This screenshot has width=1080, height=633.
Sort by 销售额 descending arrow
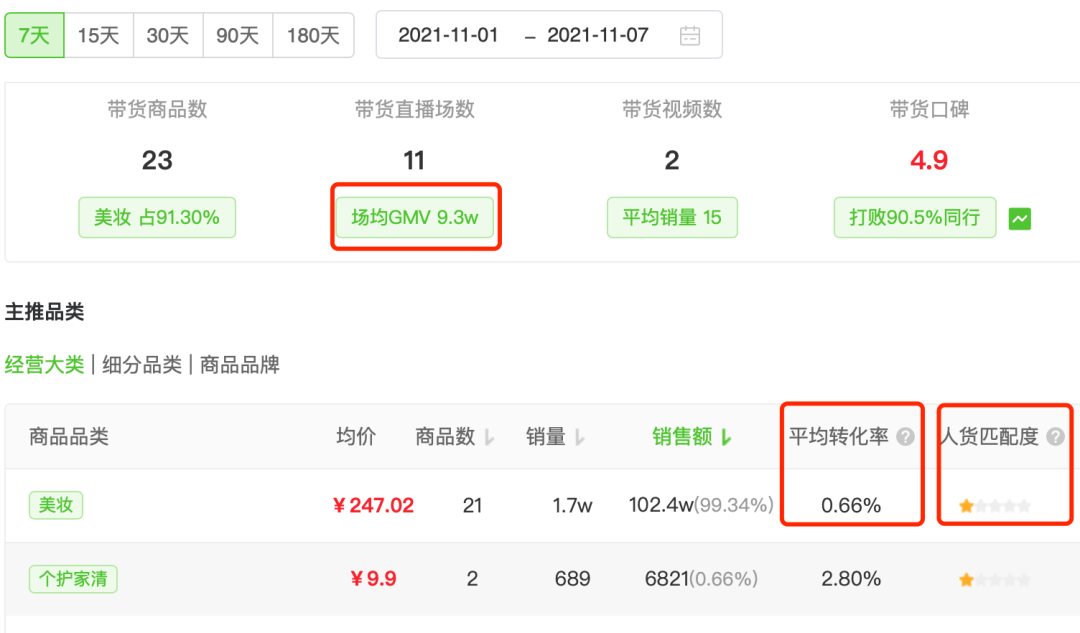pos(726,438)
